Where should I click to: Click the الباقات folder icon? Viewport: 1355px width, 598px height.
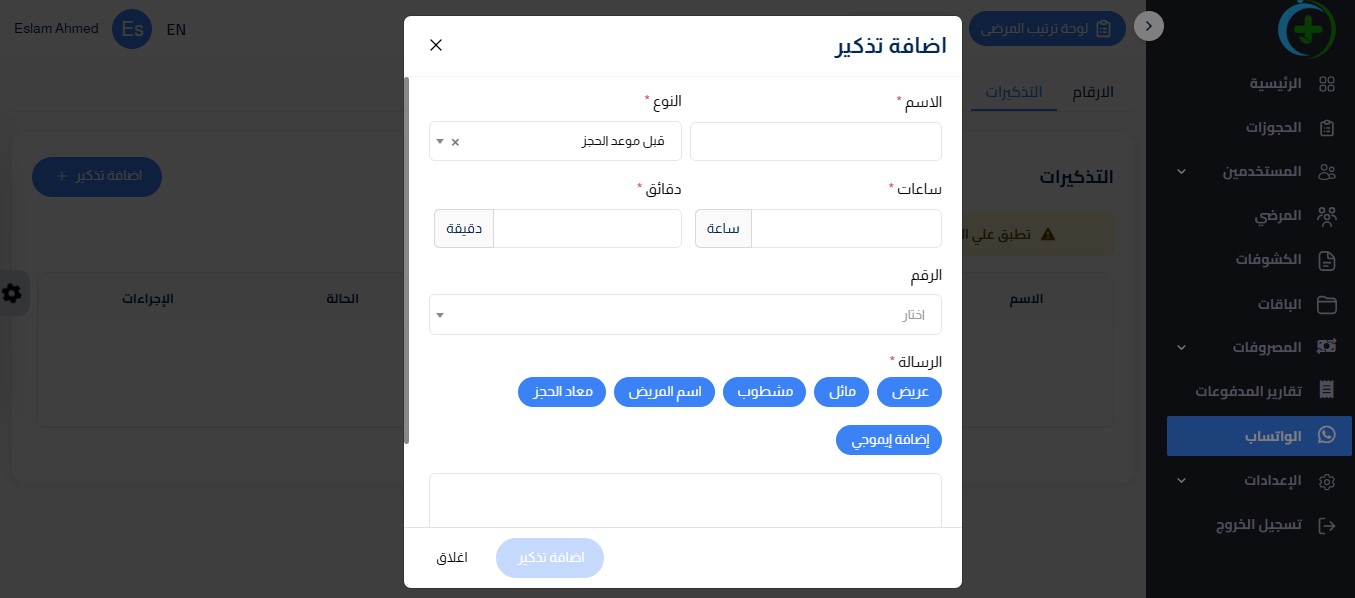point(1327,304)
